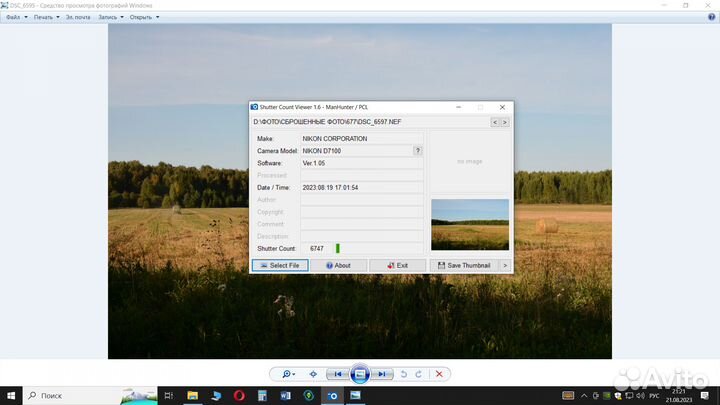Image resolution: width=720 pixels, height=405 pixels.
Task: Open the Печать menu
Action: click(46, 17)
